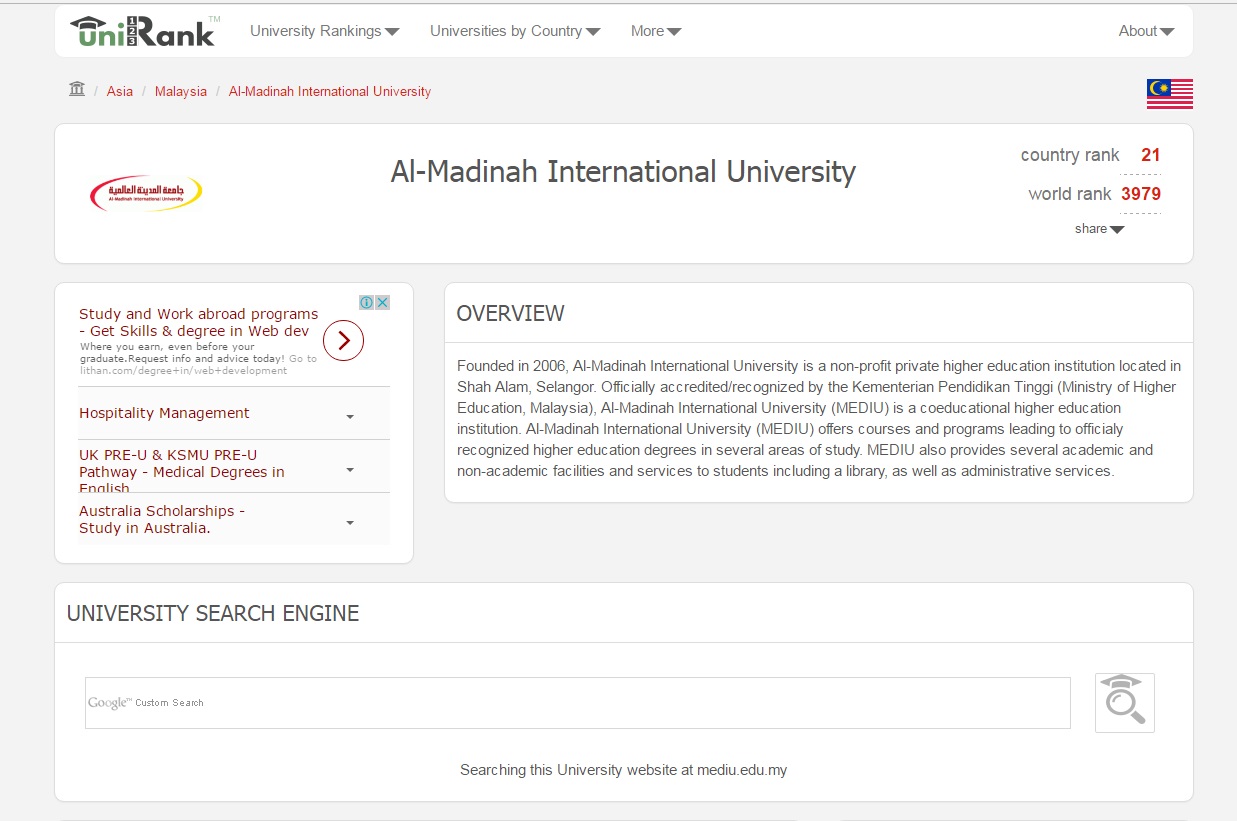Image resolution: width=1237 pixels, height=821 pixels.
Task: Click the home institution breadcrumb icon
Action: click(x=77, y=89)
